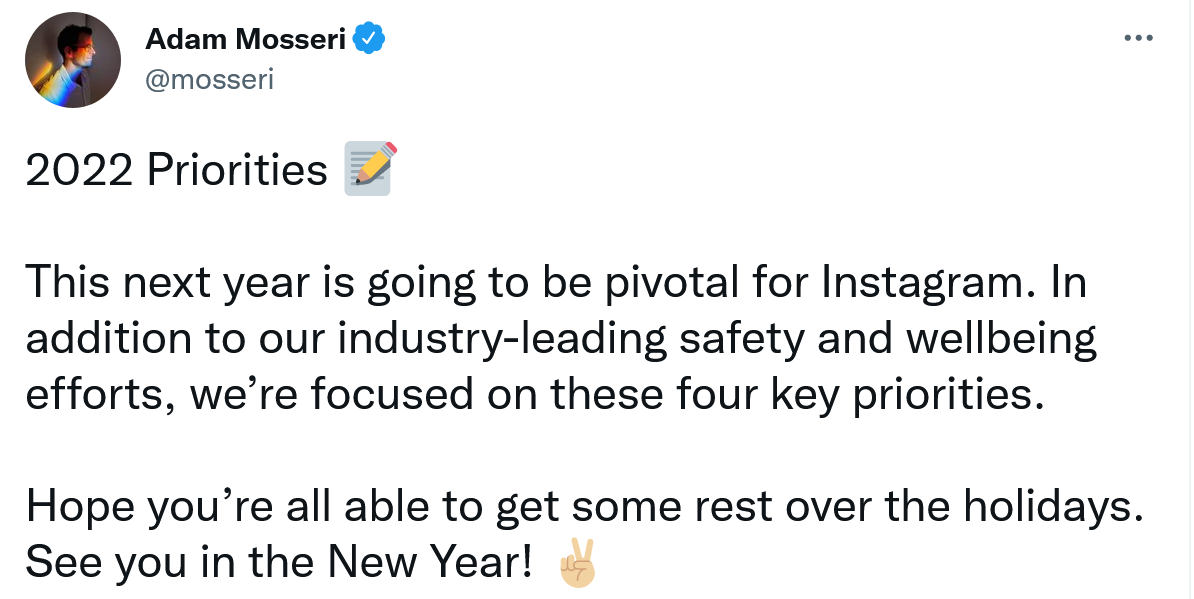This screenshot has width=1194, height=599.
Task: Open the three-dot more options menu
Action: 1138,37
